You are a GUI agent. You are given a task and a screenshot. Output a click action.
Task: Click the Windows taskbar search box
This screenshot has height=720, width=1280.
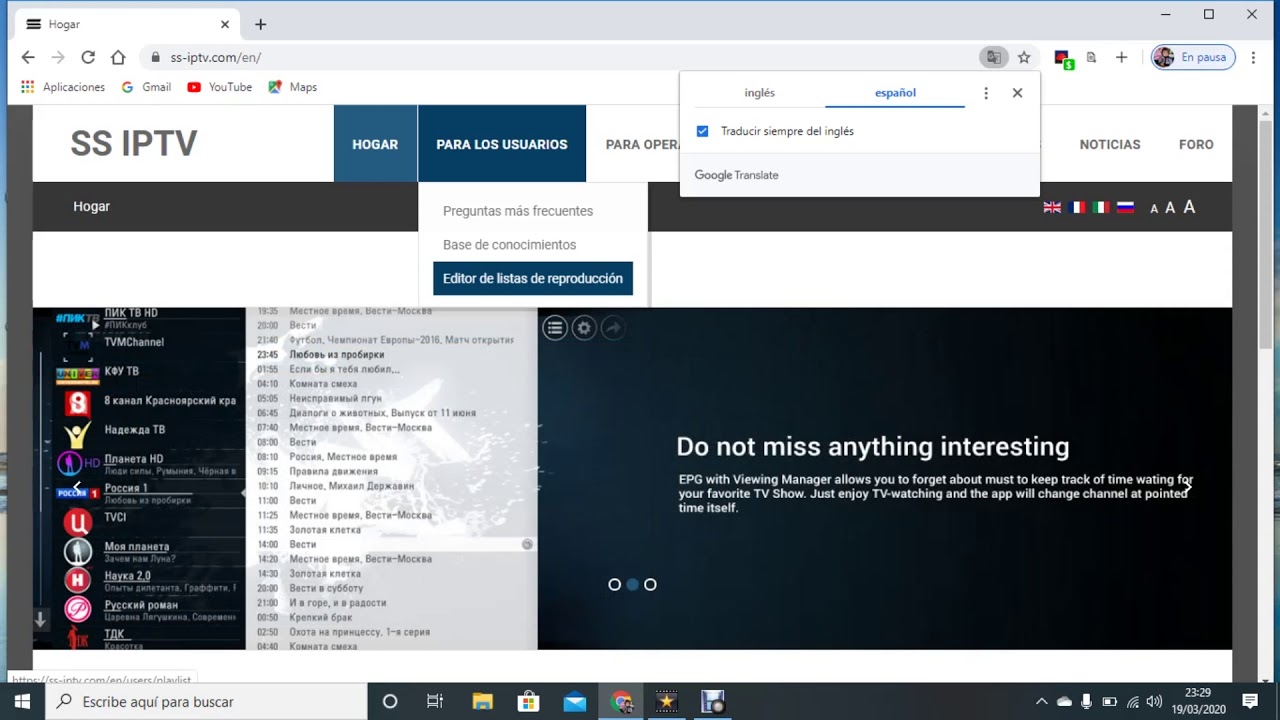pos(207,701)
